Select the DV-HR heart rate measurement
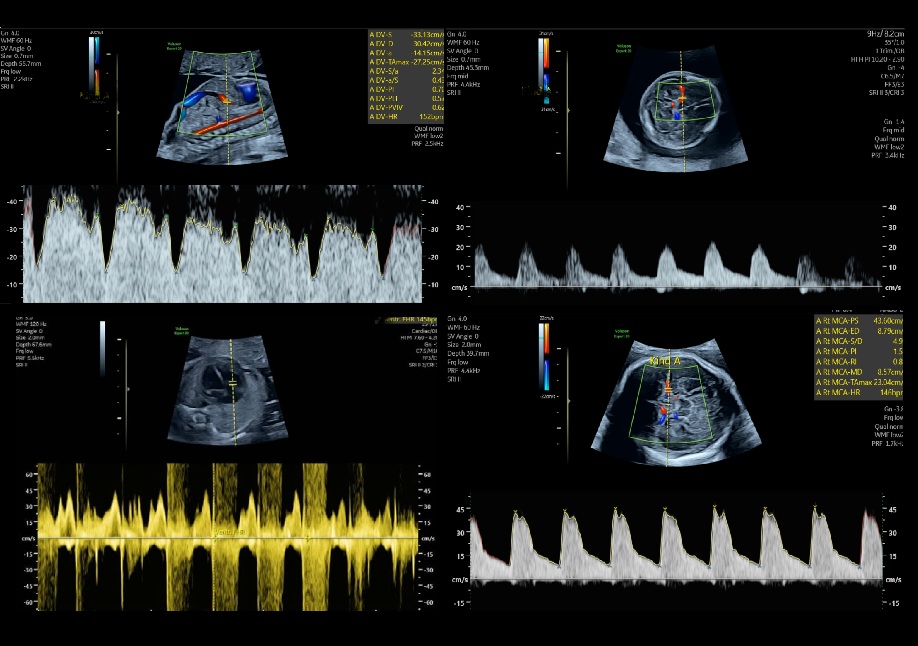This screenshot has height=646, width=918. click(404, 116)
